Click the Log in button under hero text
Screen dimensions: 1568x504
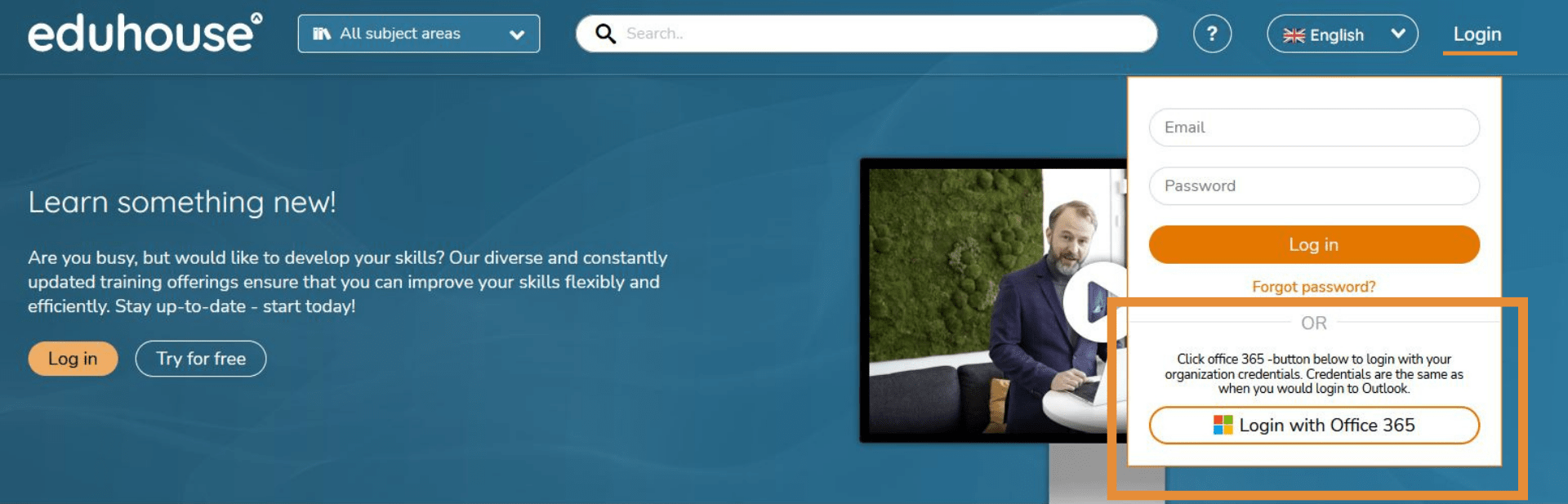(x=73, y=359)
